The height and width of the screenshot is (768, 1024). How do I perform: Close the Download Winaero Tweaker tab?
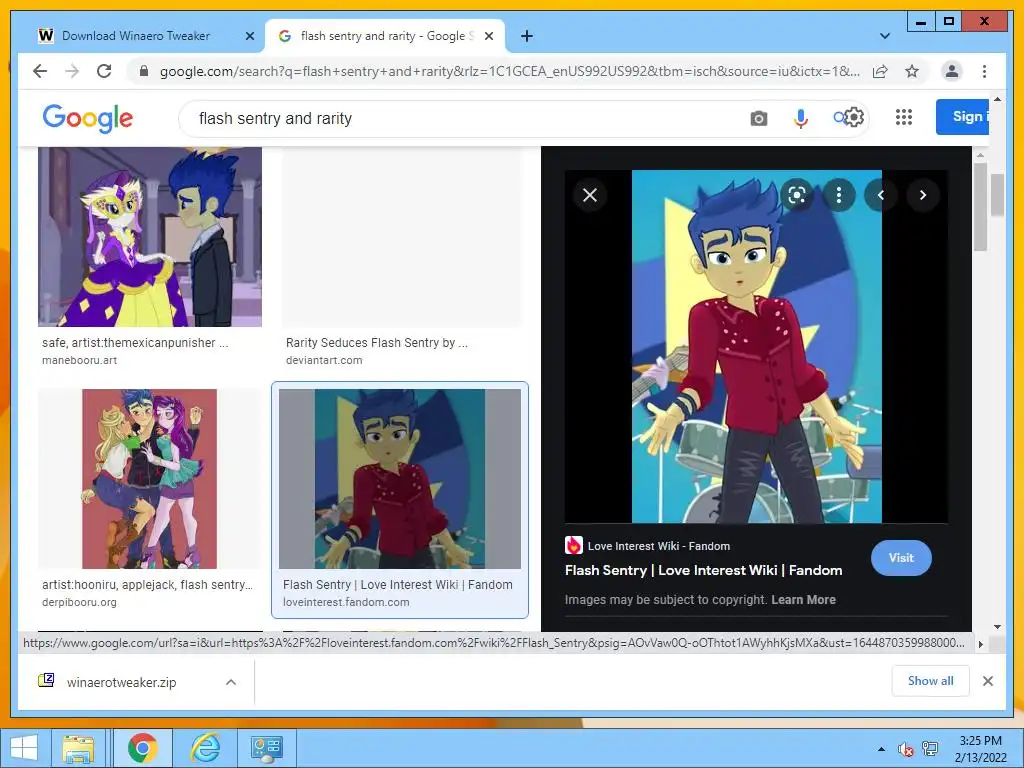[x=249, y=36]
